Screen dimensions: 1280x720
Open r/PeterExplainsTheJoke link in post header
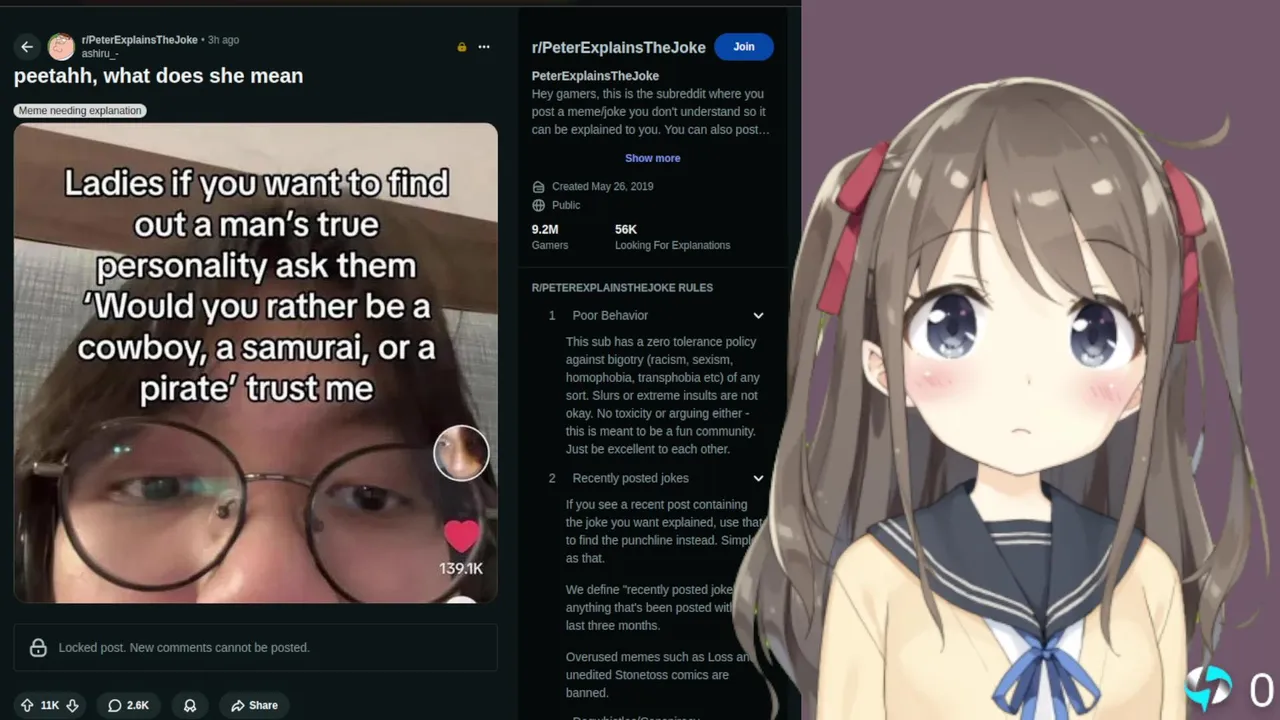[140, 40]
